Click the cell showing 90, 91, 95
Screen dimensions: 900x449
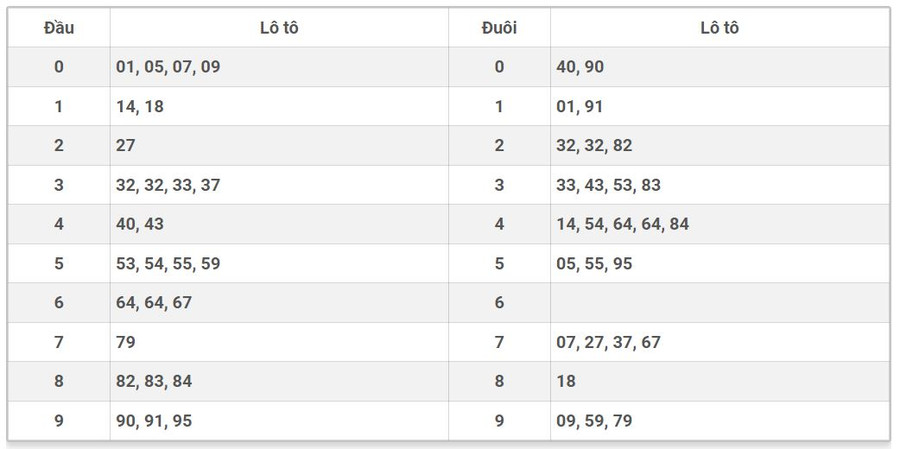[x=154, y=421]
